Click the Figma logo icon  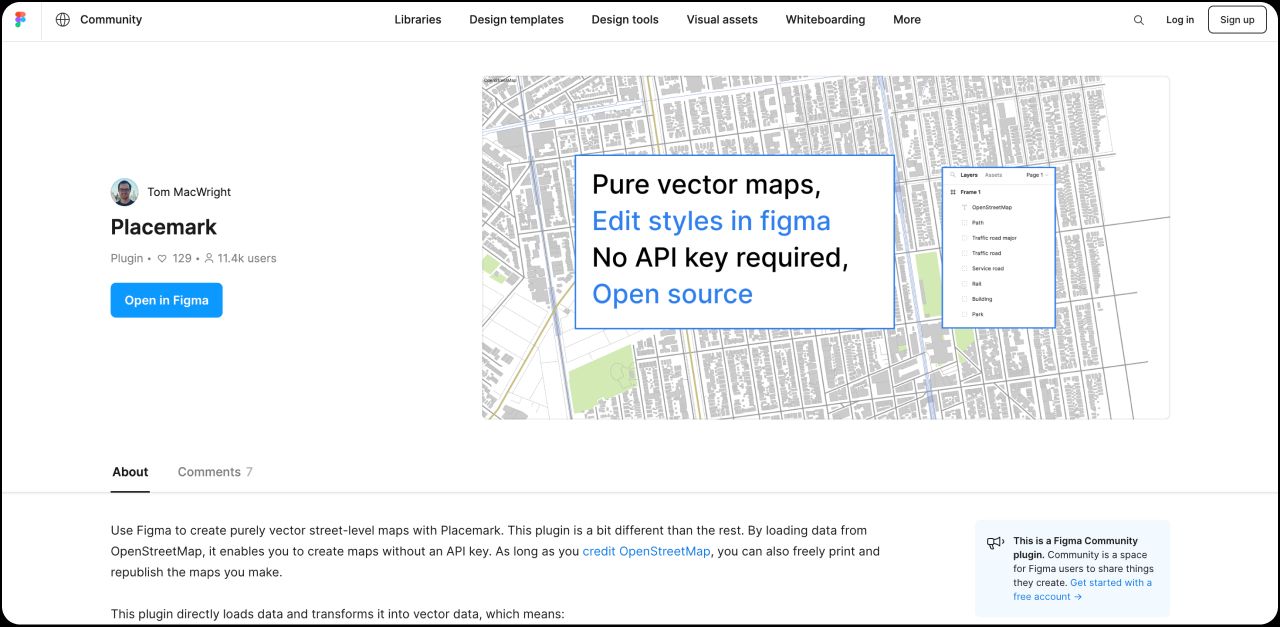pos(20,19)
